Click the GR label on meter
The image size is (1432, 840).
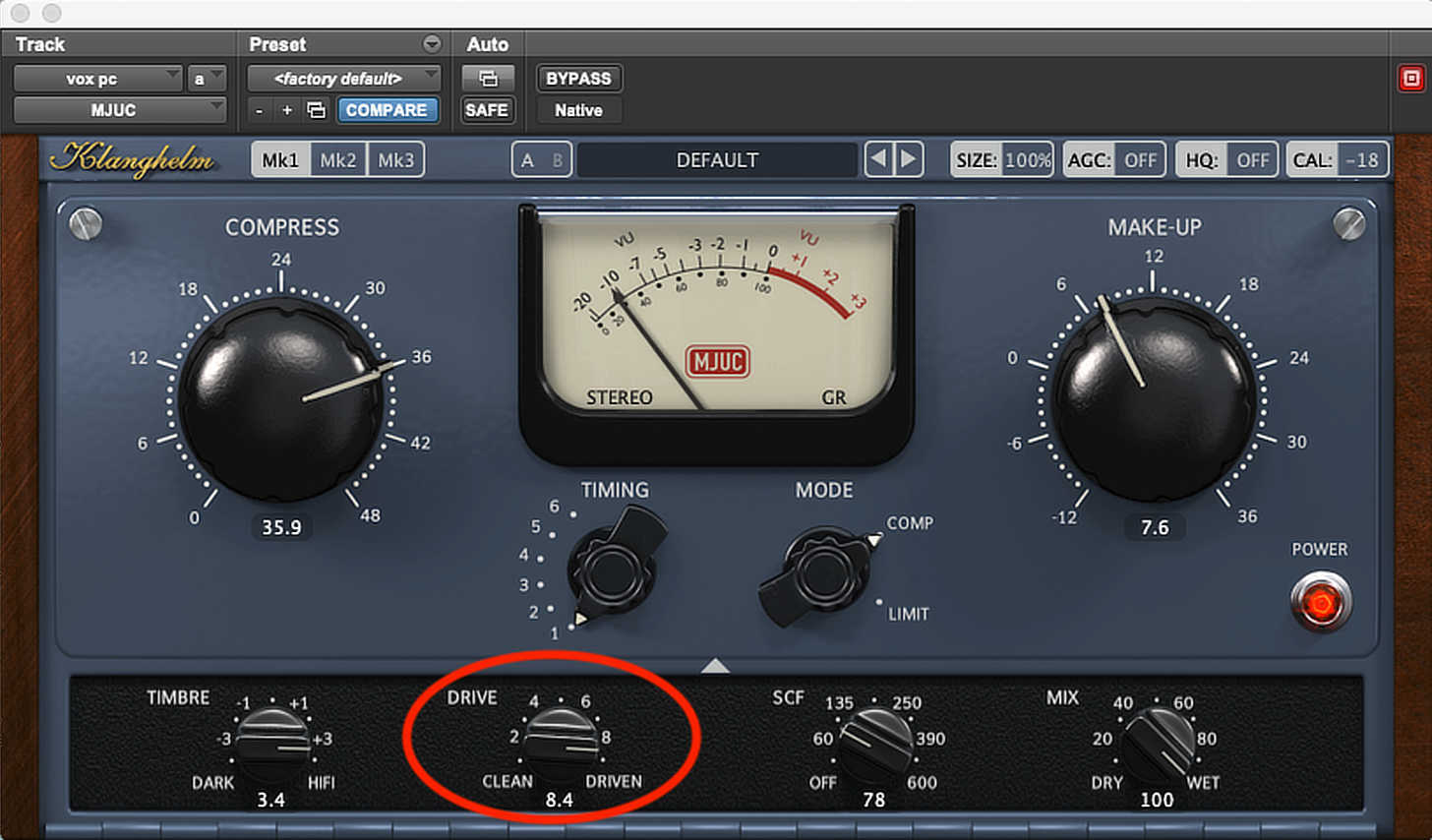pos(834,397)
